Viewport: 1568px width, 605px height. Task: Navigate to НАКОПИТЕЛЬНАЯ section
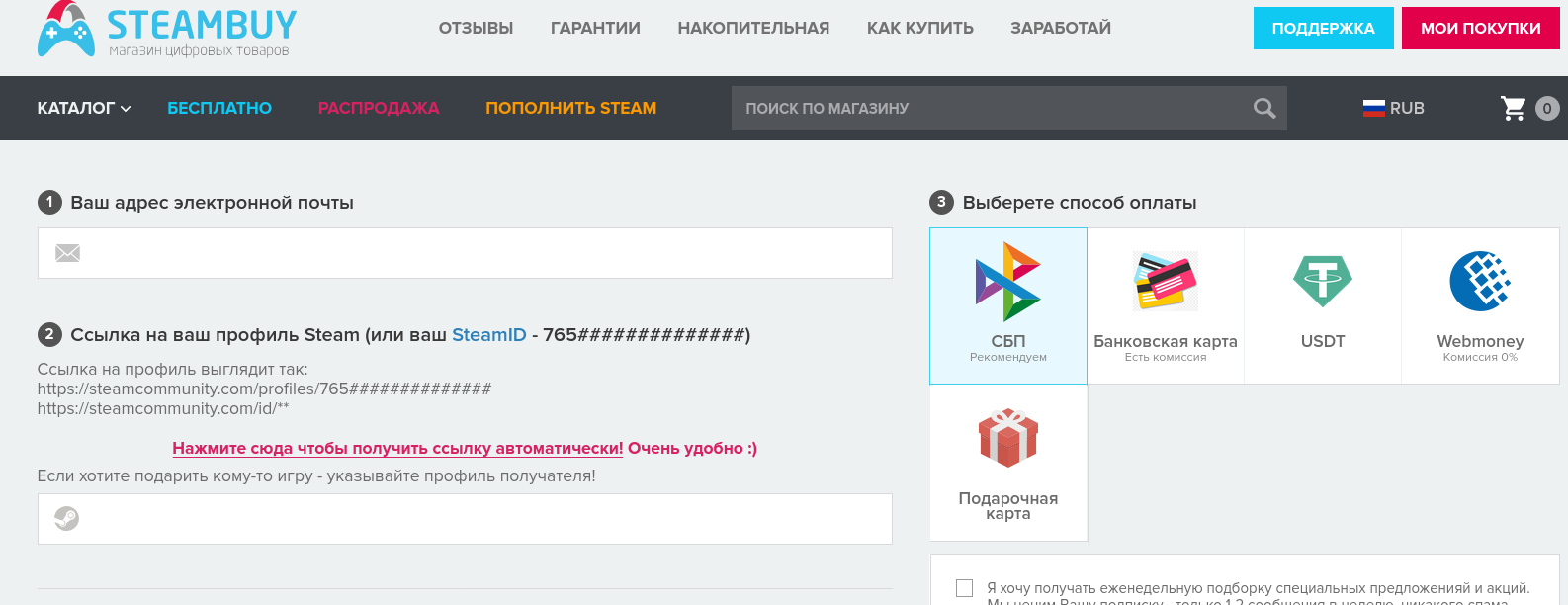753,29
